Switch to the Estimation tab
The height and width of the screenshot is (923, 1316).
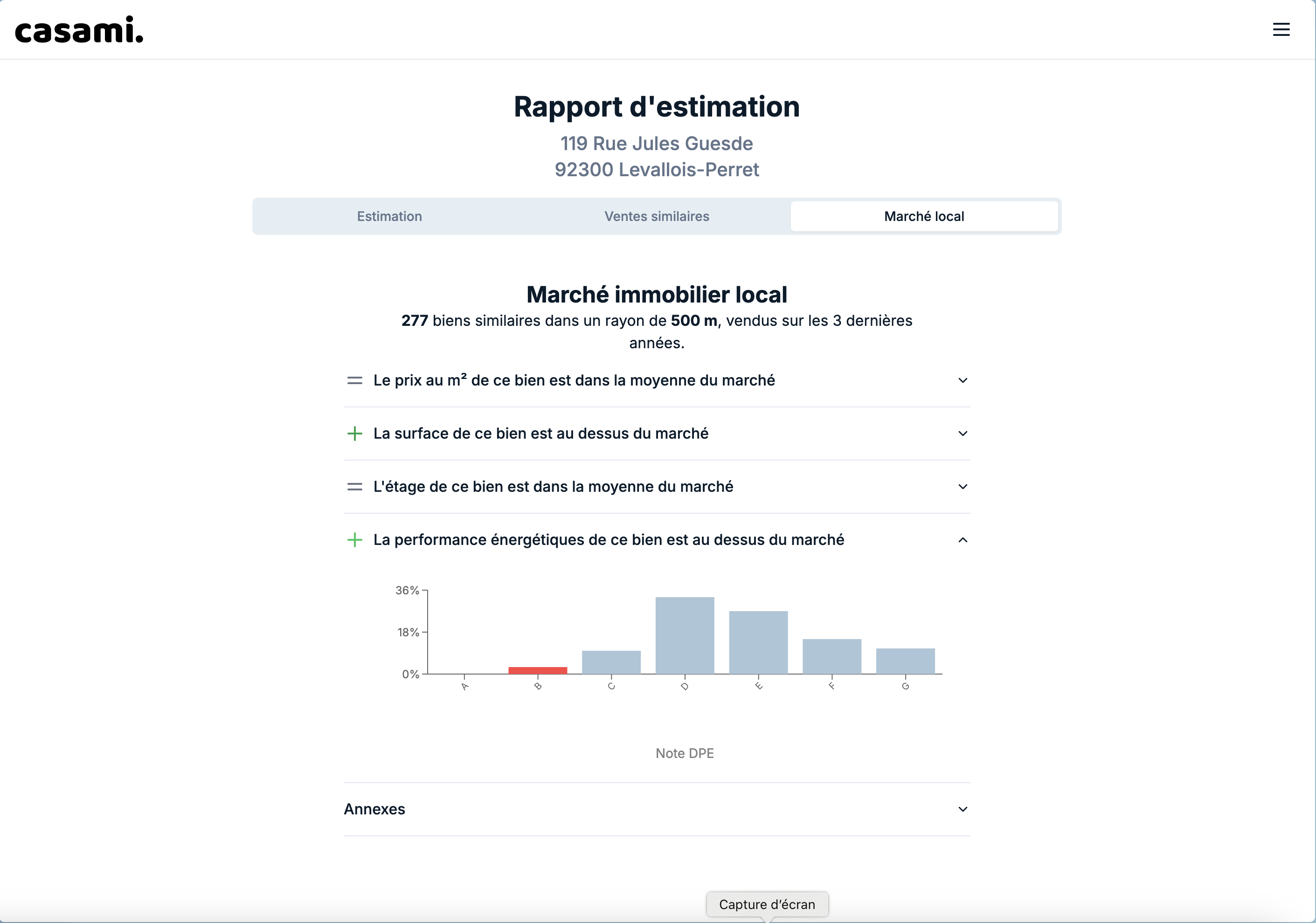[389, 217]
